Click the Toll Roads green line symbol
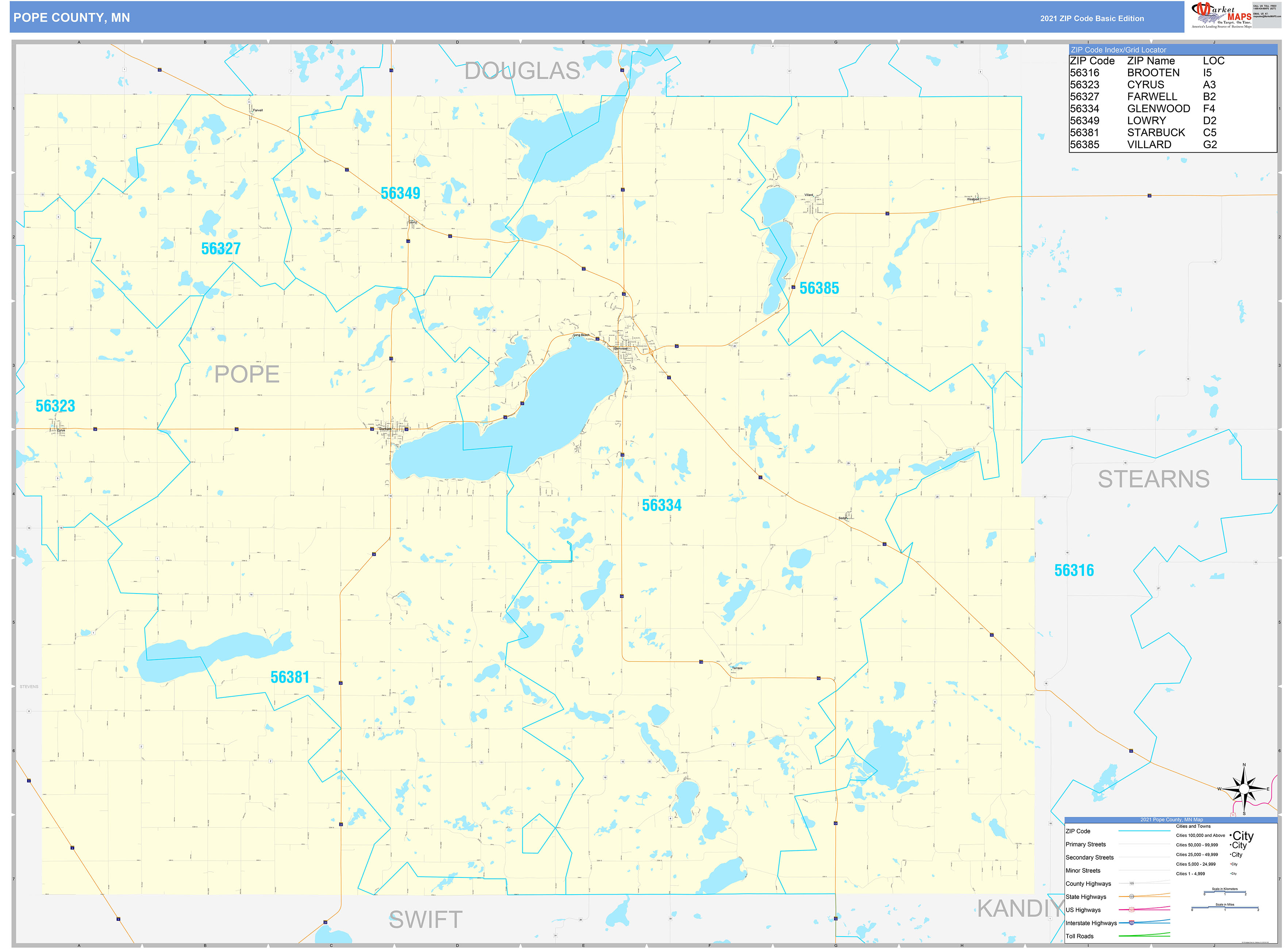1288x949 pixels. (x=1144, y=936)
